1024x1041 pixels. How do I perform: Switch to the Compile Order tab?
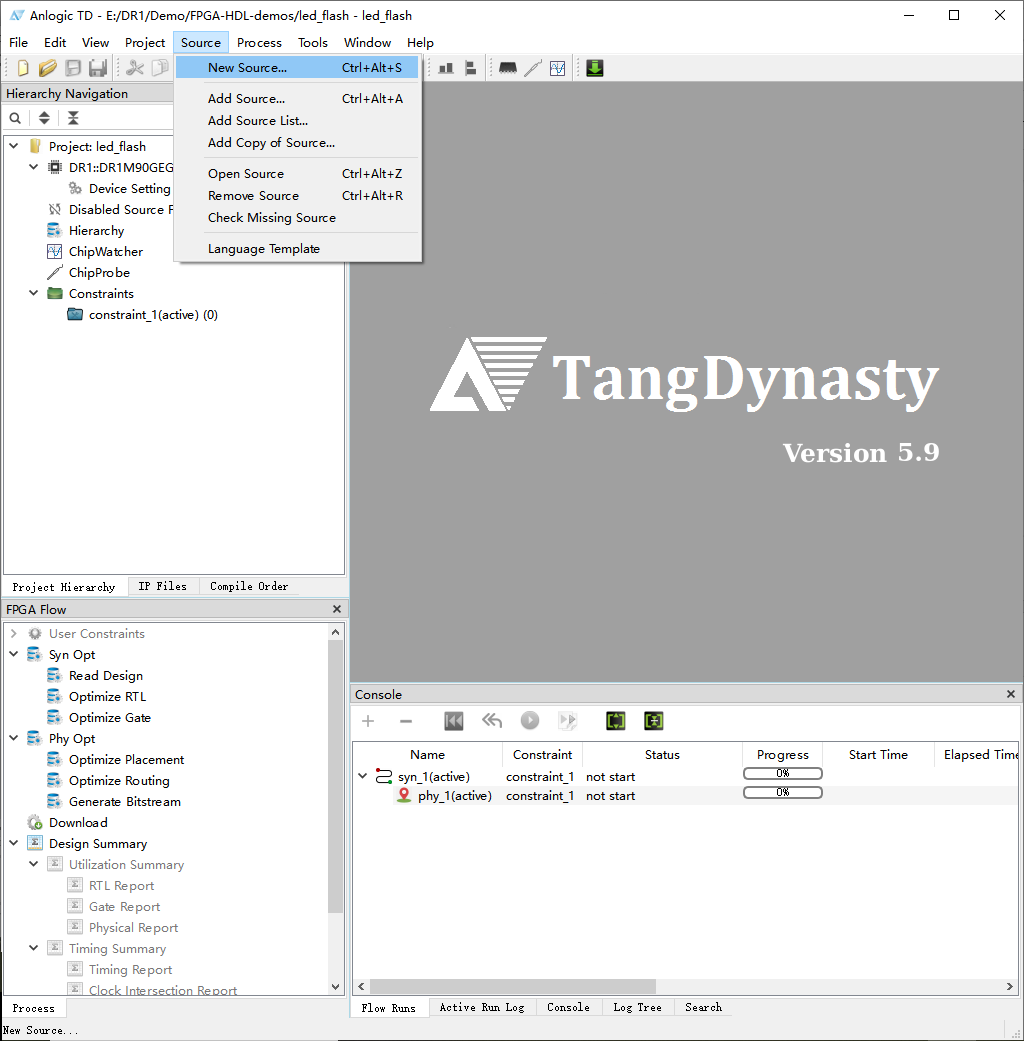[x=249, y=586]
